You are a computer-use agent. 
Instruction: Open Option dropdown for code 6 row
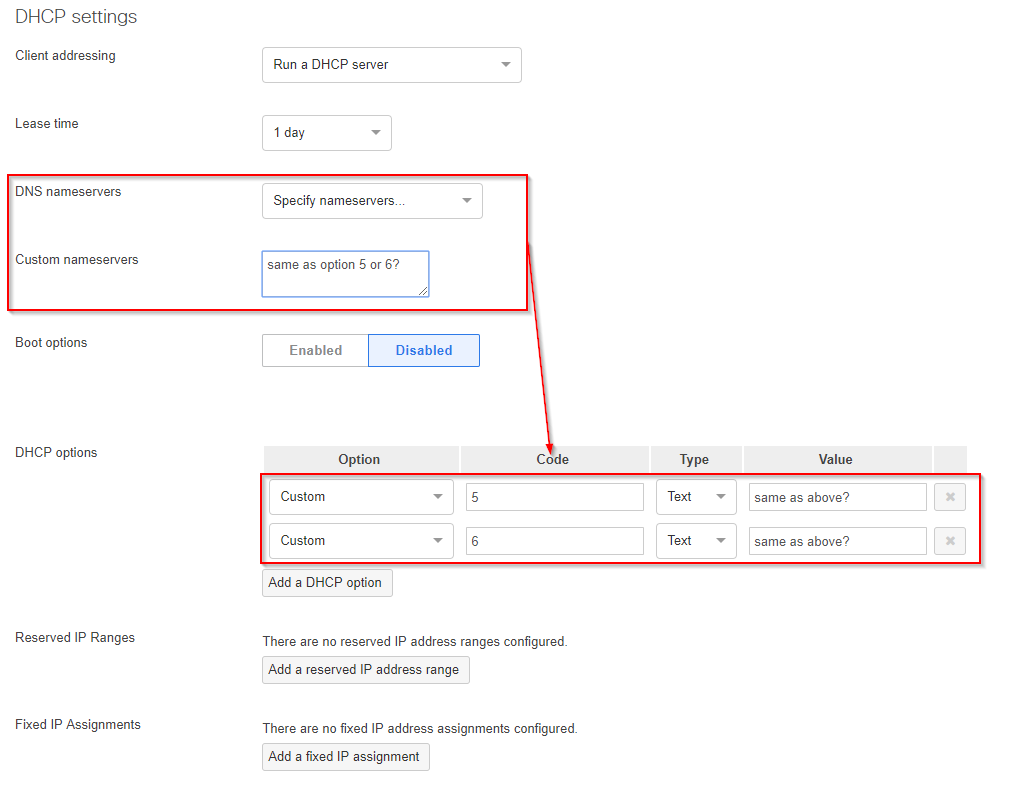pyautogui.click(x=360, y=541)
